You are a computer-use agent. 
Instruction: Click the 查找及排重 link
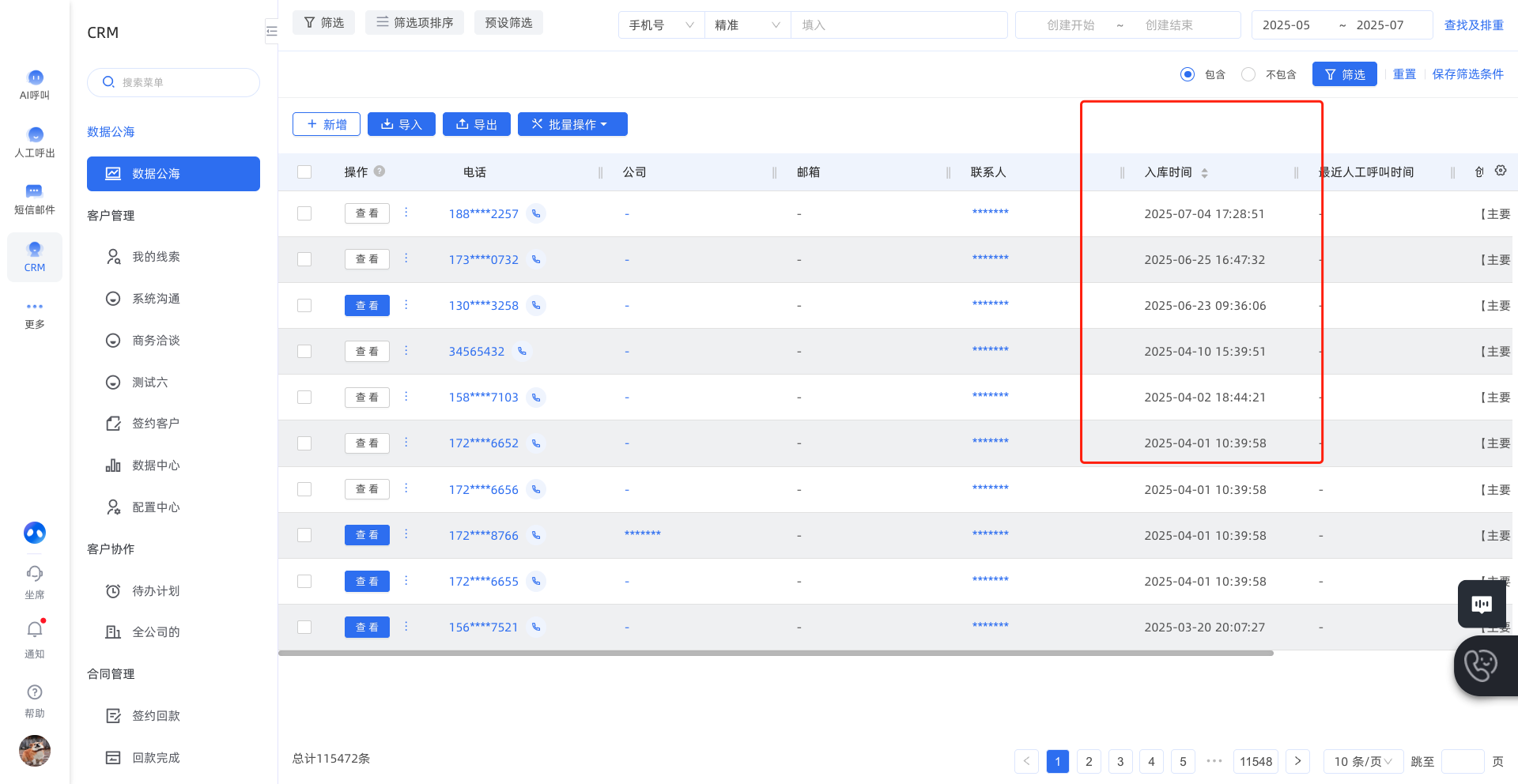[x=1474, y=25]
